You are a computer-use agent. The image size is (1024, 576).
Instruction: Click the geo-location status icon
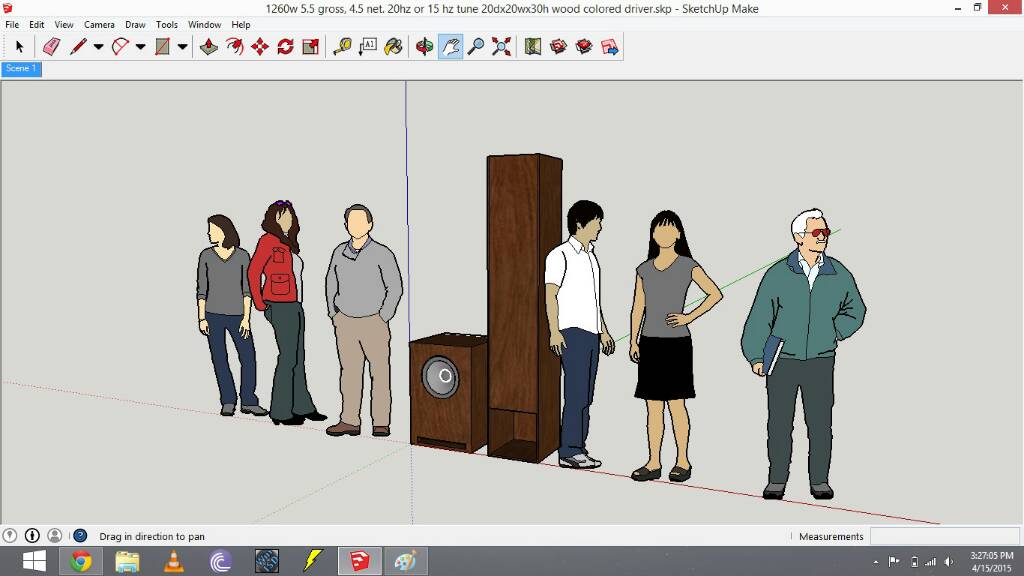click(x=10, y=536)
